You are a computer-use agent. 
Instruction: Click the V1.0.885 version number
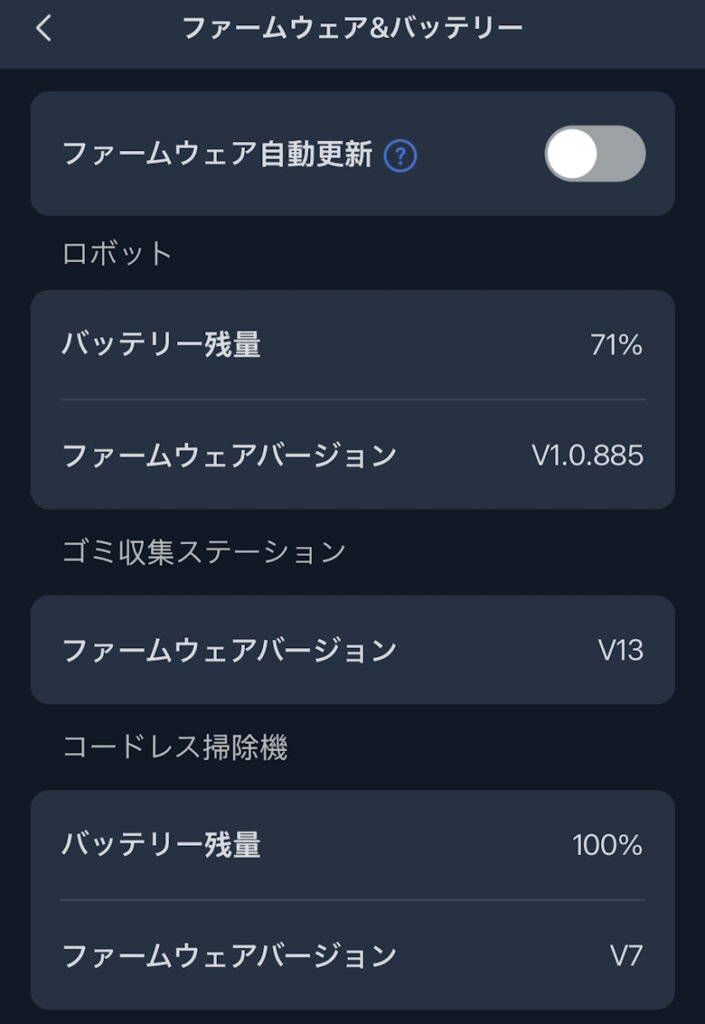[x=587, y=456]
